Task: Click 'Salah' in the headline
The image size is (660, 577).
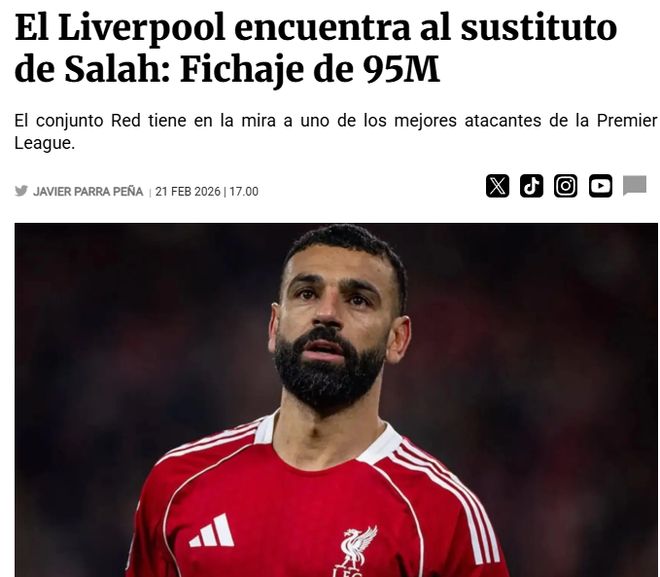Action: [117, 69]
